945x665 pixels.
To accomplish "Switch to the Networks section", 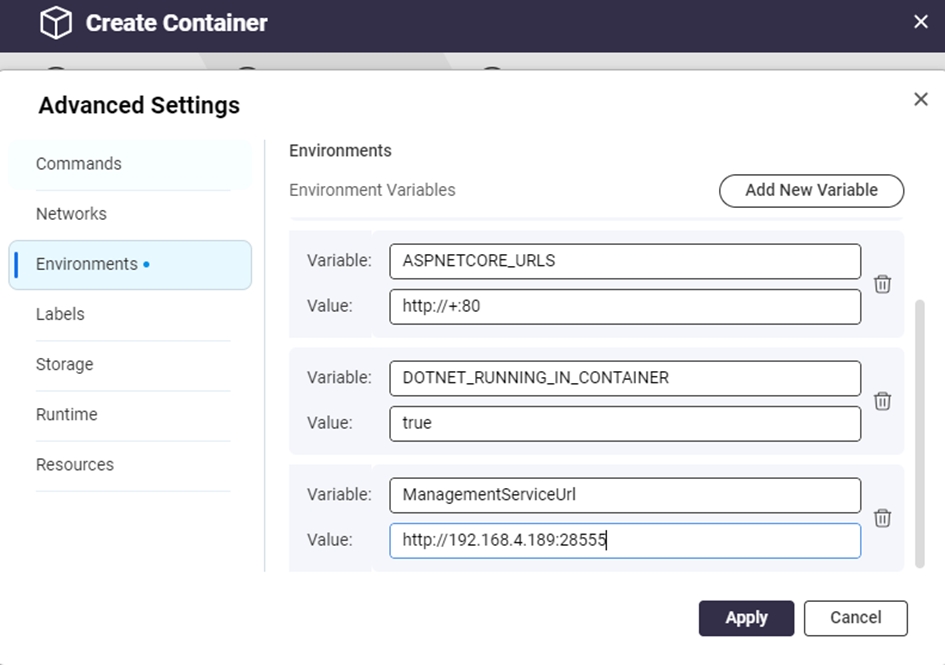I will (71, 214).
